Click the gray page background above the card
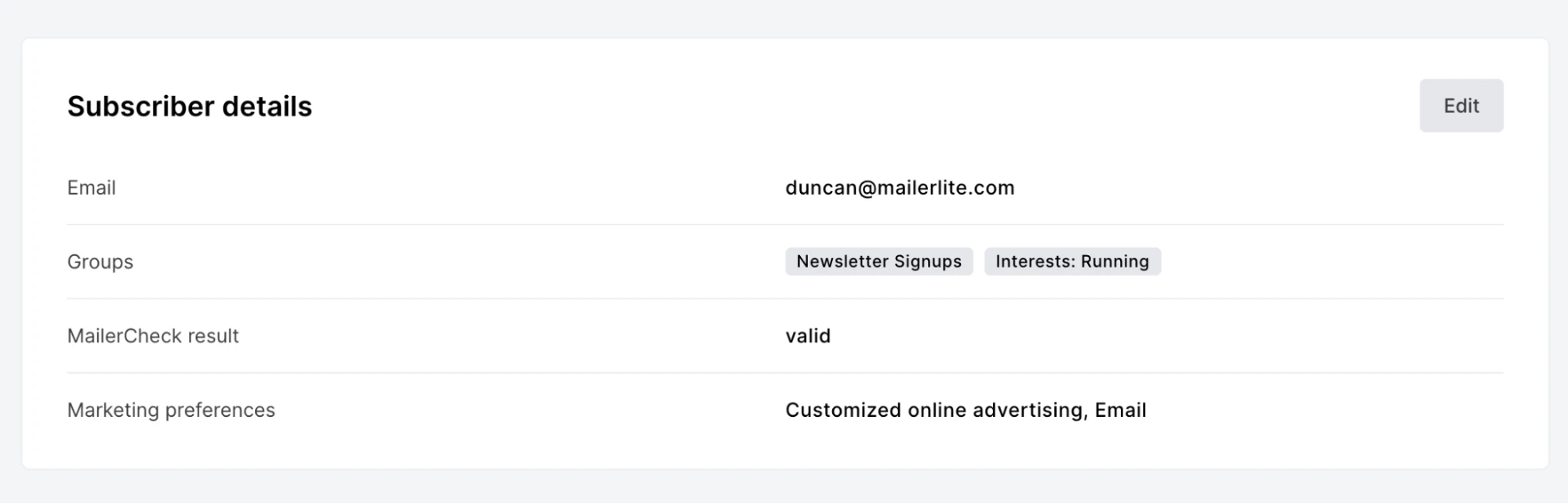 [784, 17]
